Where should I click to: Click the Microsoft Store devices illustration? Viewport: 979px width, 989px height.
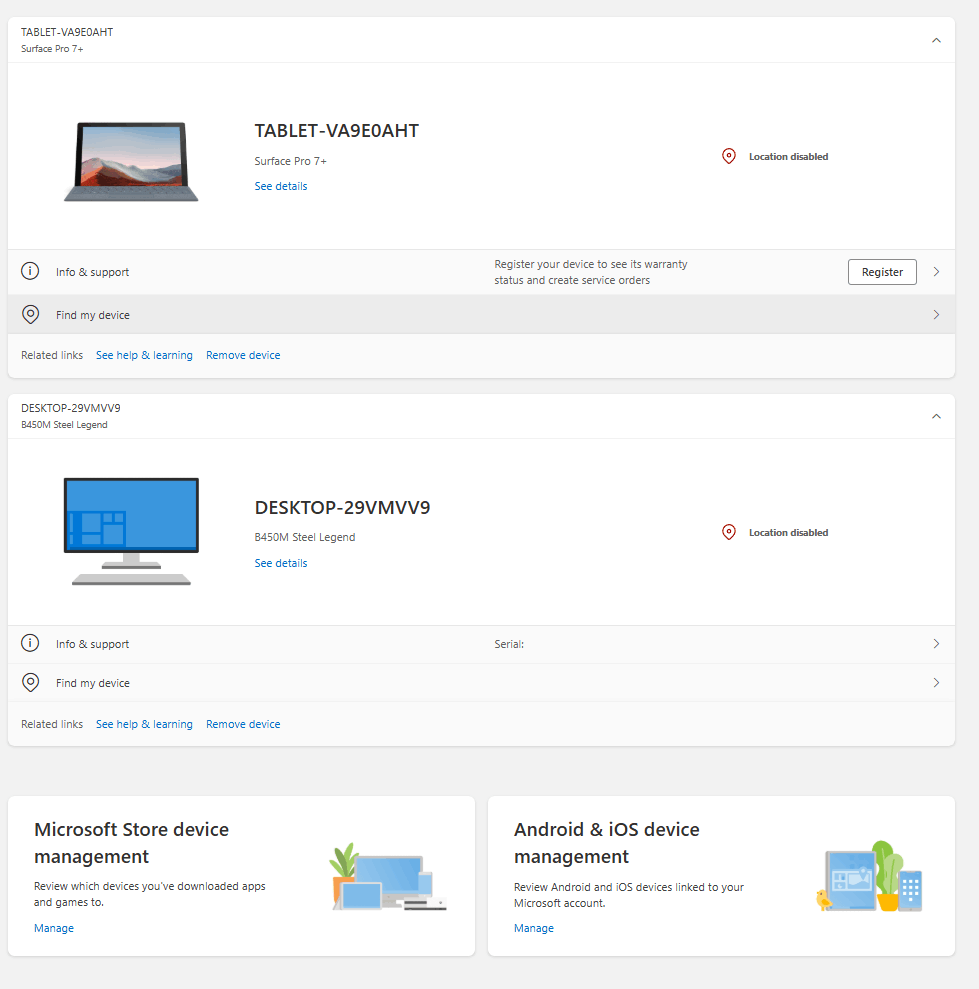(x=388, y=877)
